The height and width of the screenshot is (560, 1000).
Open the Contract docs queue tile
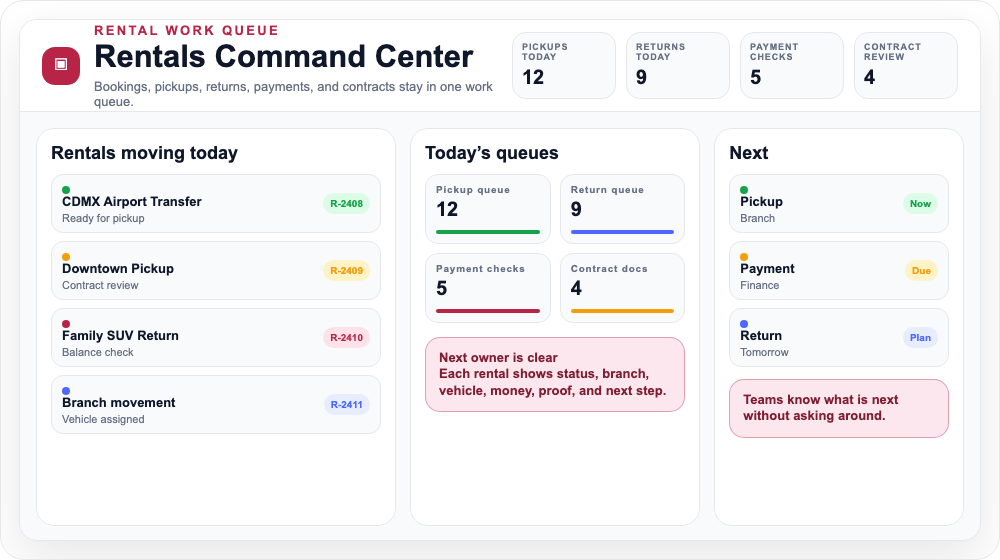(622, 288)
